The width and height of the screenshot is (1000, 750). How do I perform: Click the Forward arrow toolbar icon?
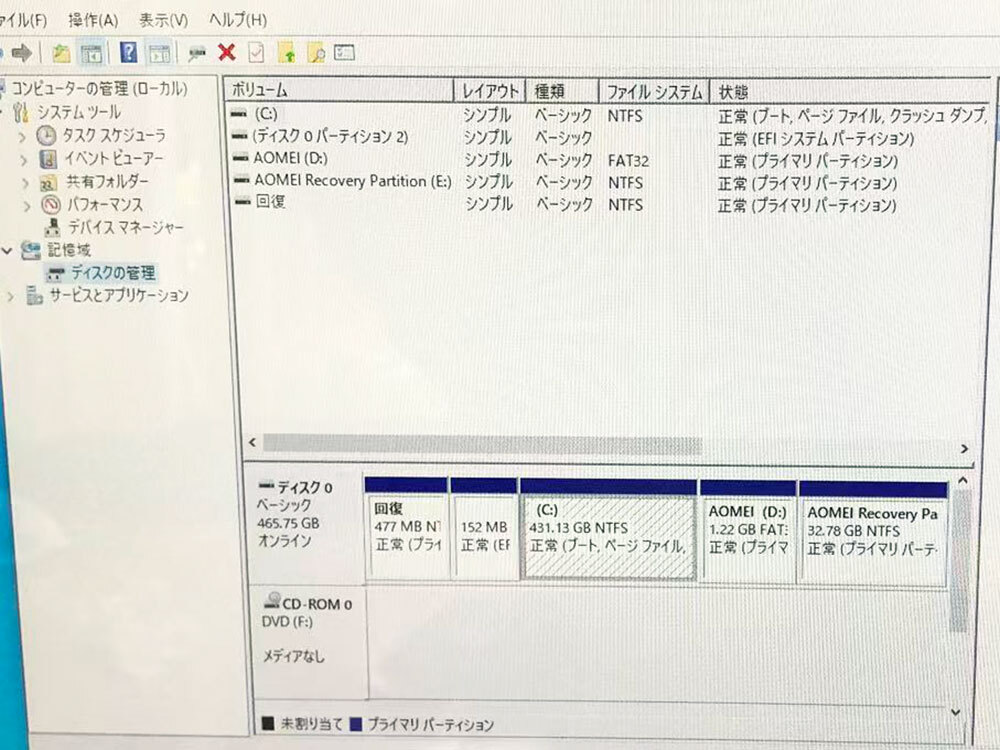tap(22, 52)
